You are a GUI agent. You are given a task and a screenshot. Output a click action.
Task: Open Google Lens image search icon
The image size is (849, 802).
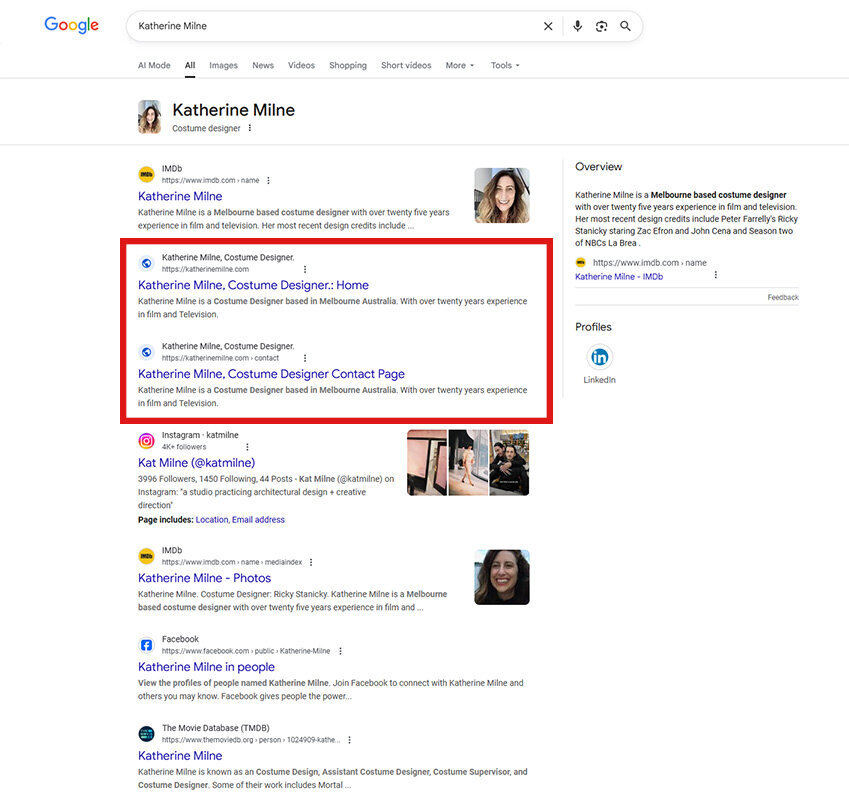(601, 26)
